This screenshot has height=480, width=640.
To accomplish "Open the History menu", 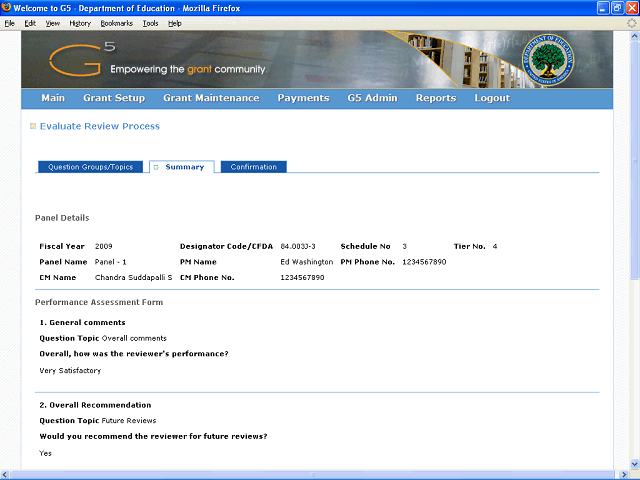I will (80, 23).
